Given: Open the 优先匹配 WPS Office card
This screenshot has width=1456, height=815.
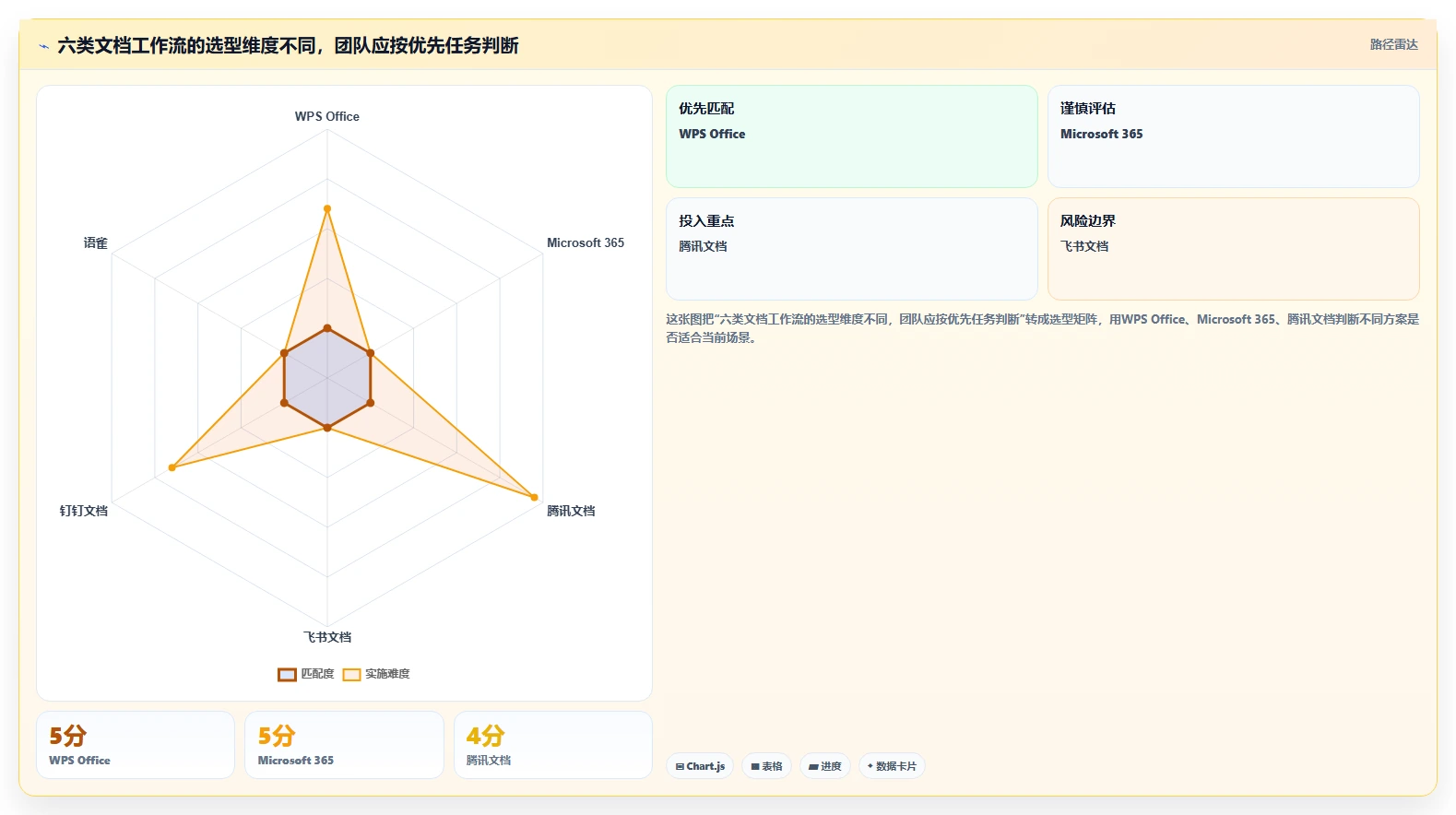Looking at the screenshot, I should 852,136.
